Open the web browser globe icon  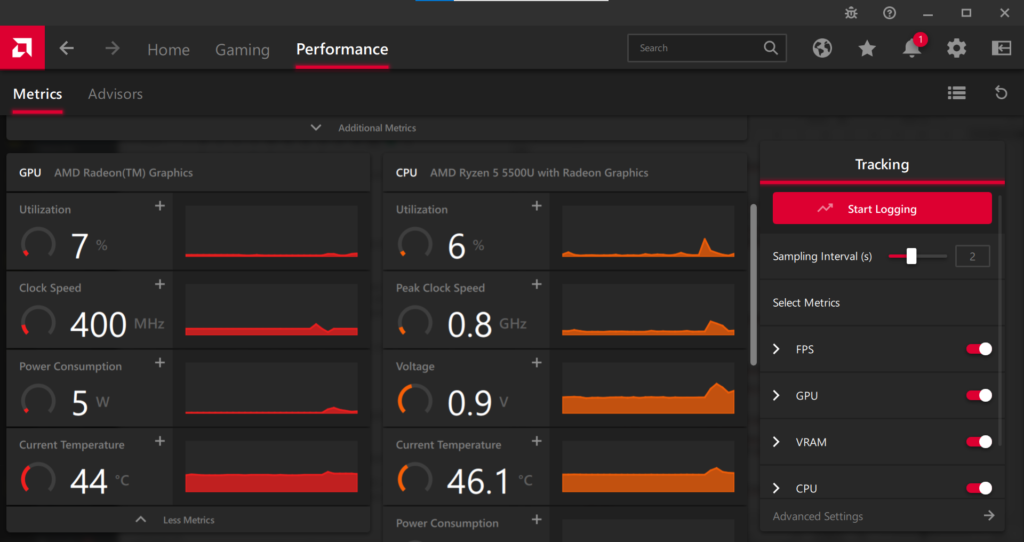[822, 48]
